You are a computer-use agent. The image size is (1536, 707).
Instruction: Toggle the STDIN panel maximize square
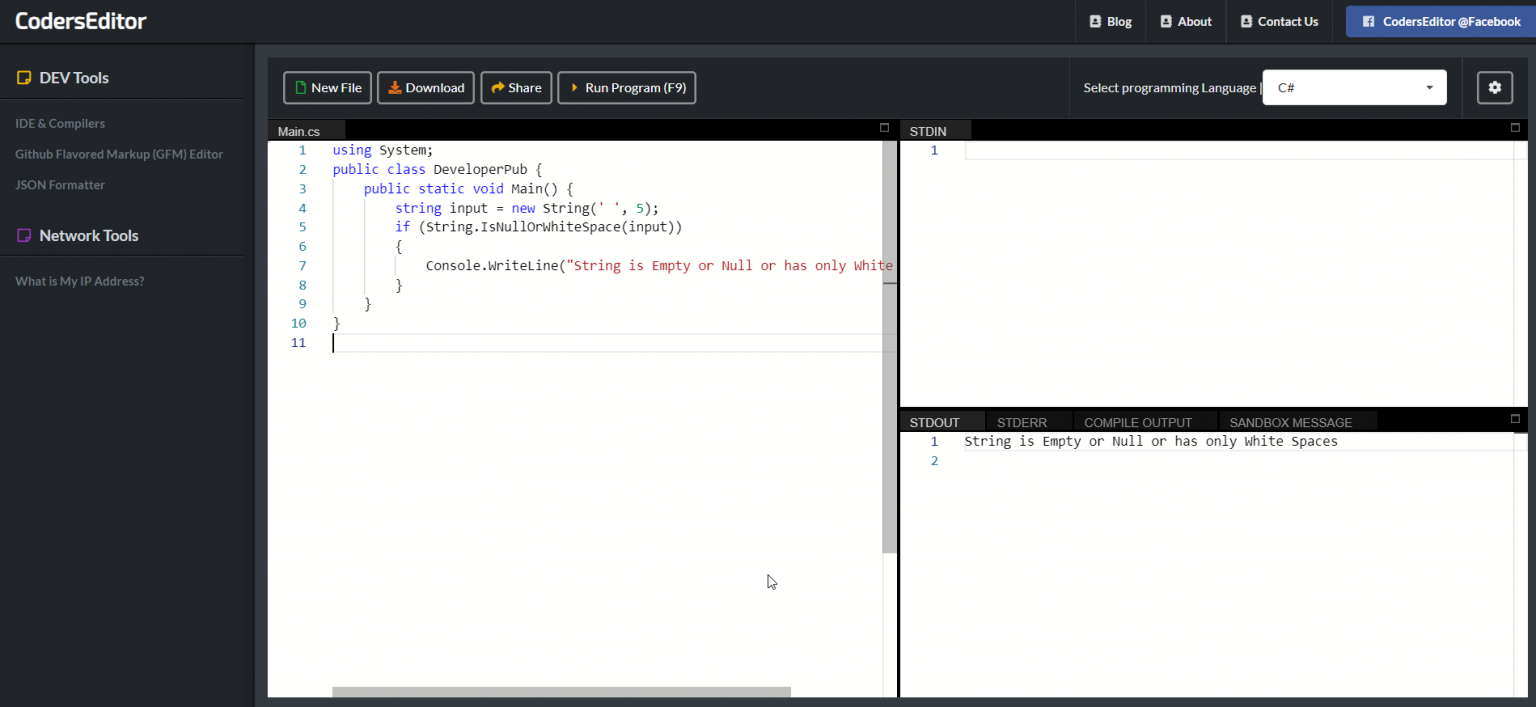pos(1515,127)
